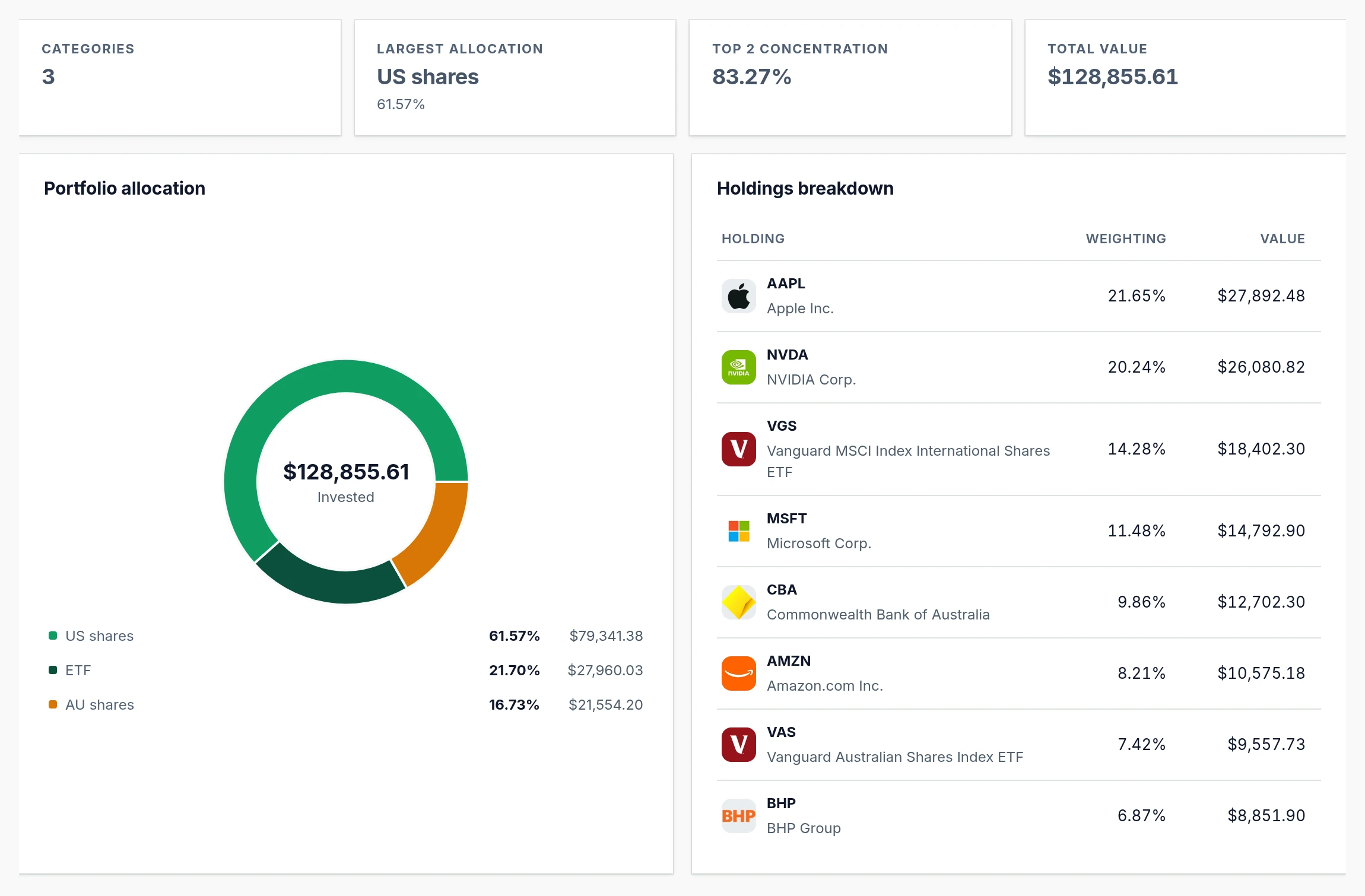Click the MSFT ticker text
Viewport: 1365px width, 896px height.
point(787,519)
